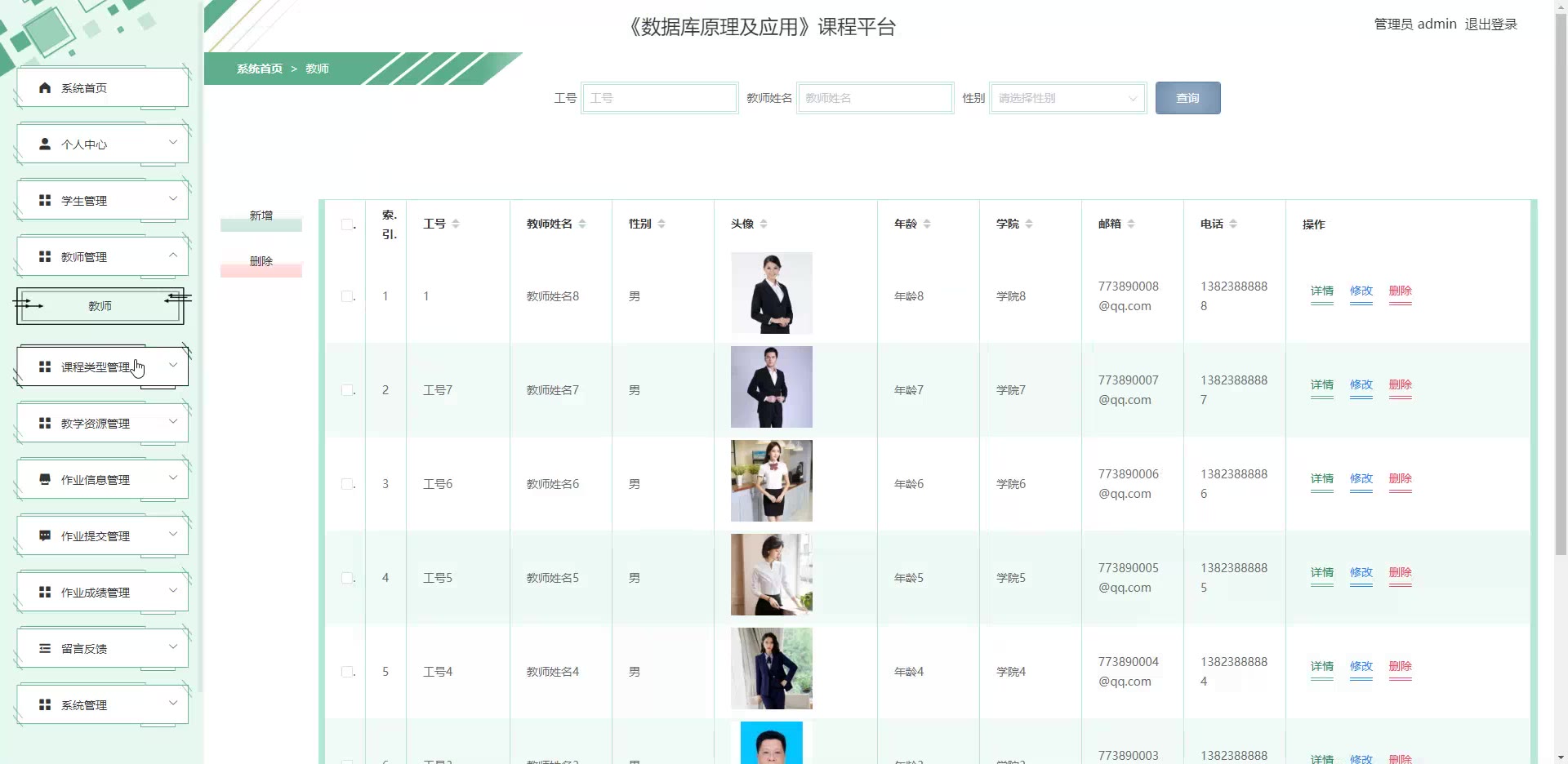Toggle the select-all checkbox in table header
1568x764 pixels.
click(347, 224)
